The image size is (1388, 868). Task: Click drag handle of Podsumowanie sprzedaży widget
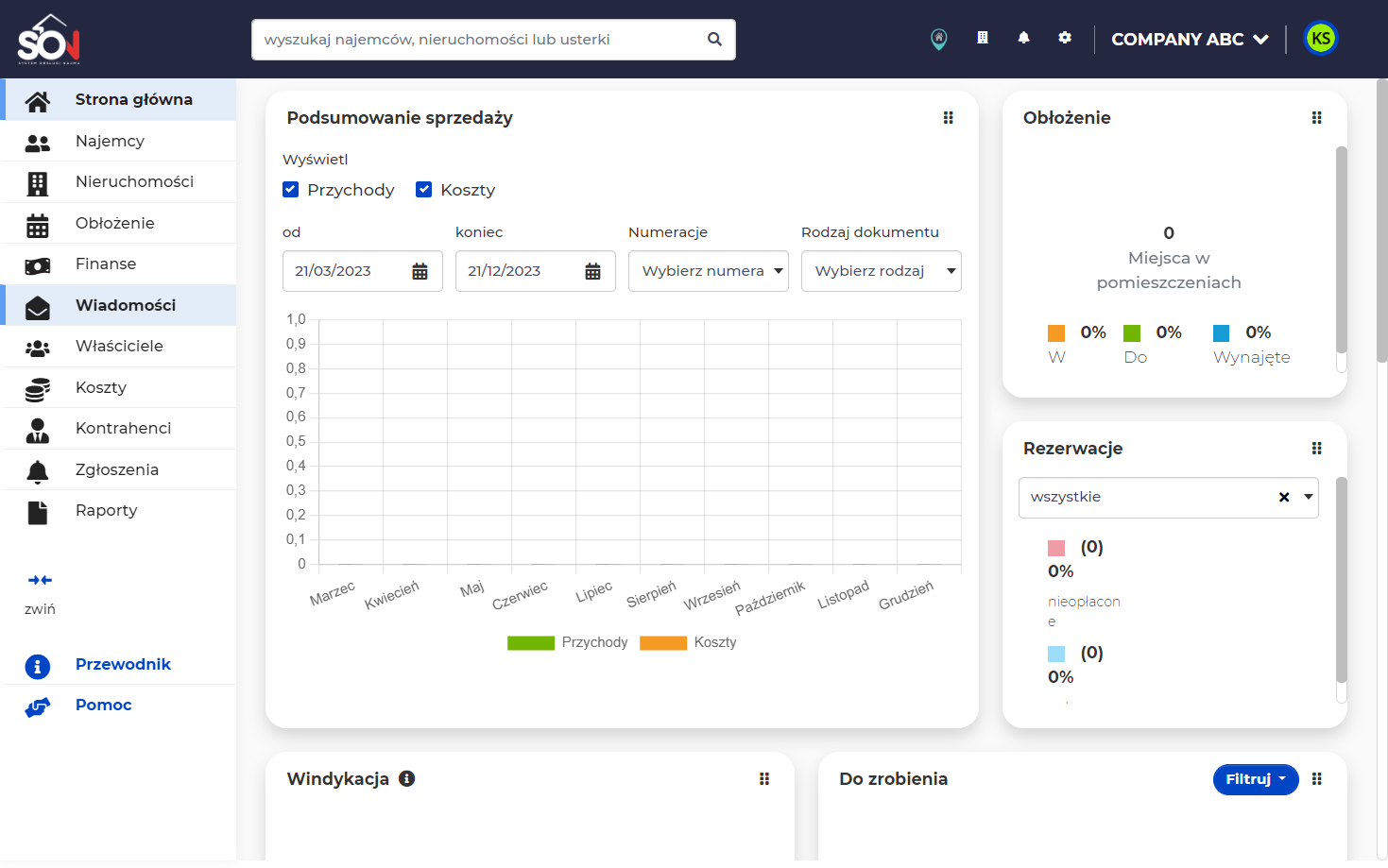(x=949, y=118)
